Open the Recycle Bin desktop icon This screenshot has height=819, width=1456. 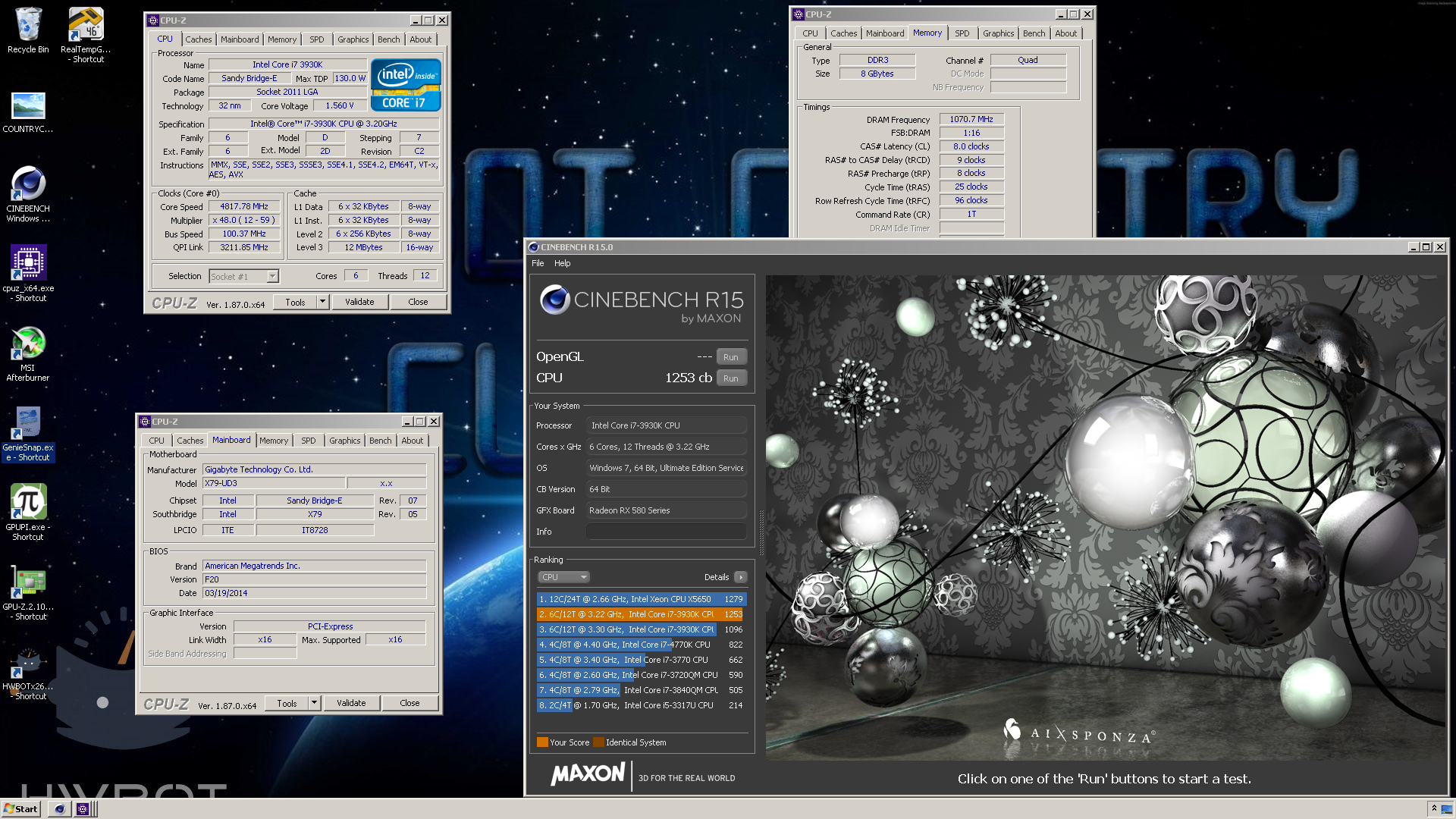click(28, 30)
